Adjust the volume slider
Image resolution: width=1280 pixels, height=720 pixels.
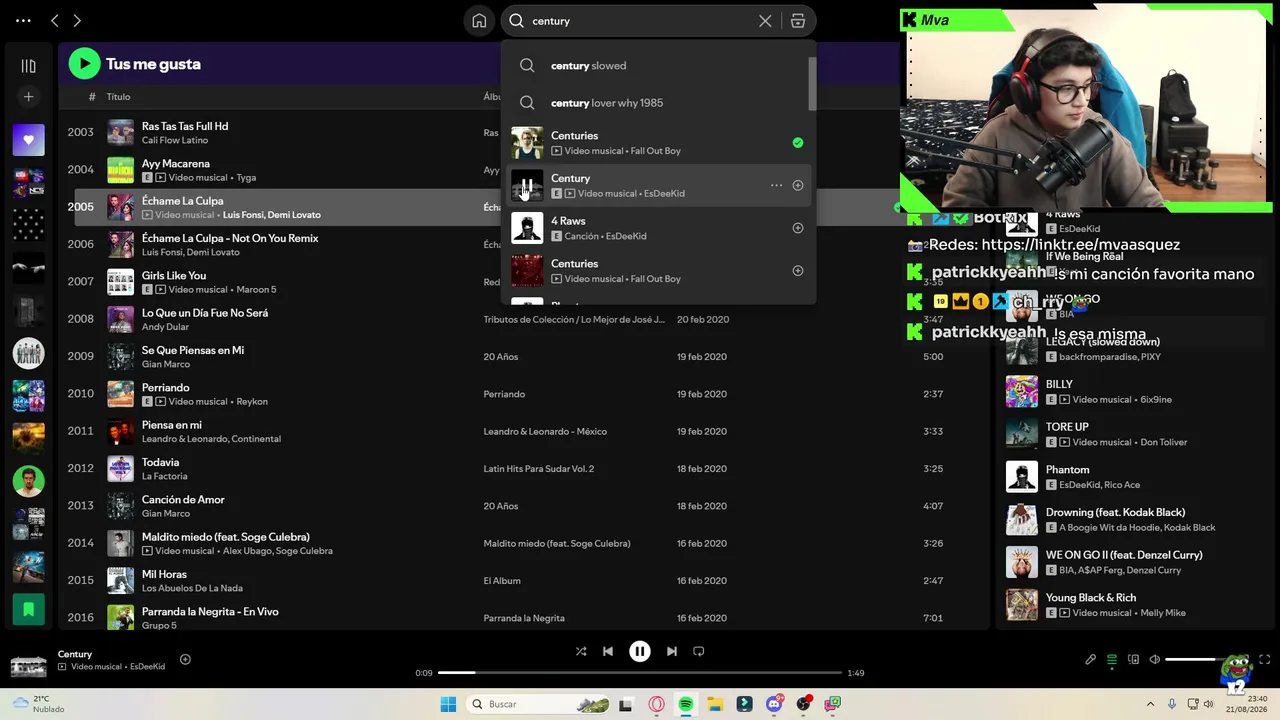click(x=1195, y=660)
